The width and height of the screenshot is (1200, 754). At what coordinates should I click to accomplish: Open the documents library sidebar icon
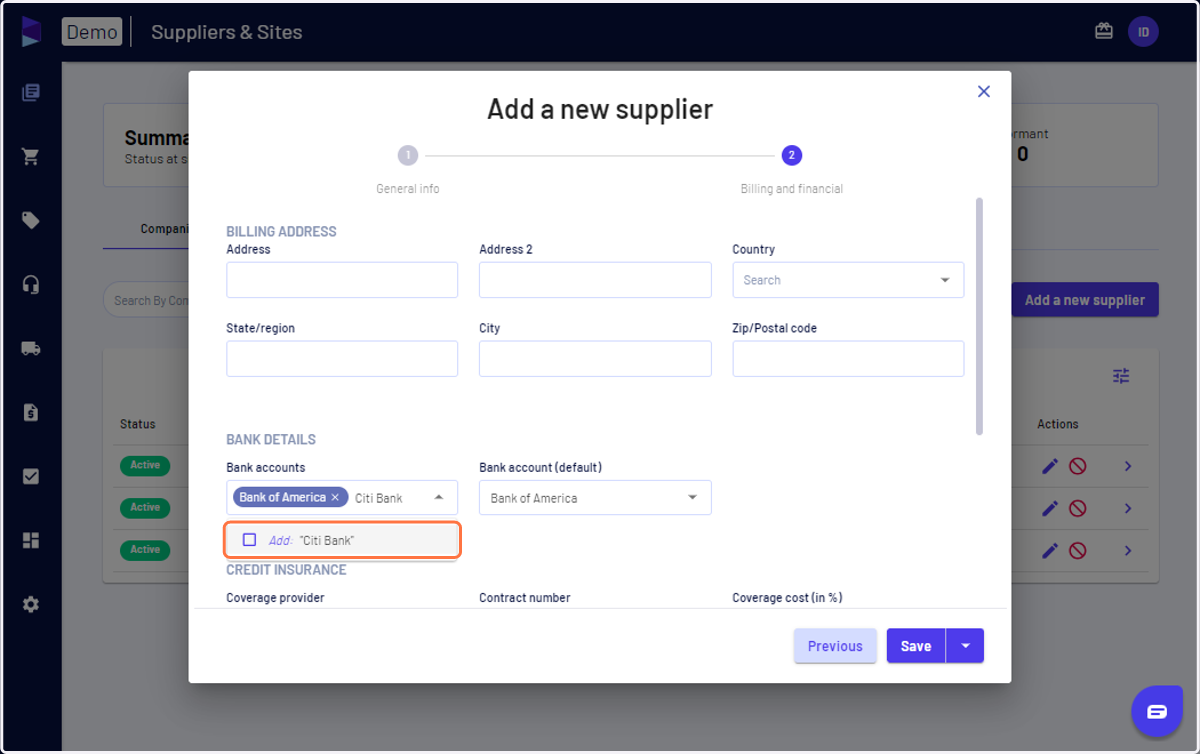[x=31, y=93]
